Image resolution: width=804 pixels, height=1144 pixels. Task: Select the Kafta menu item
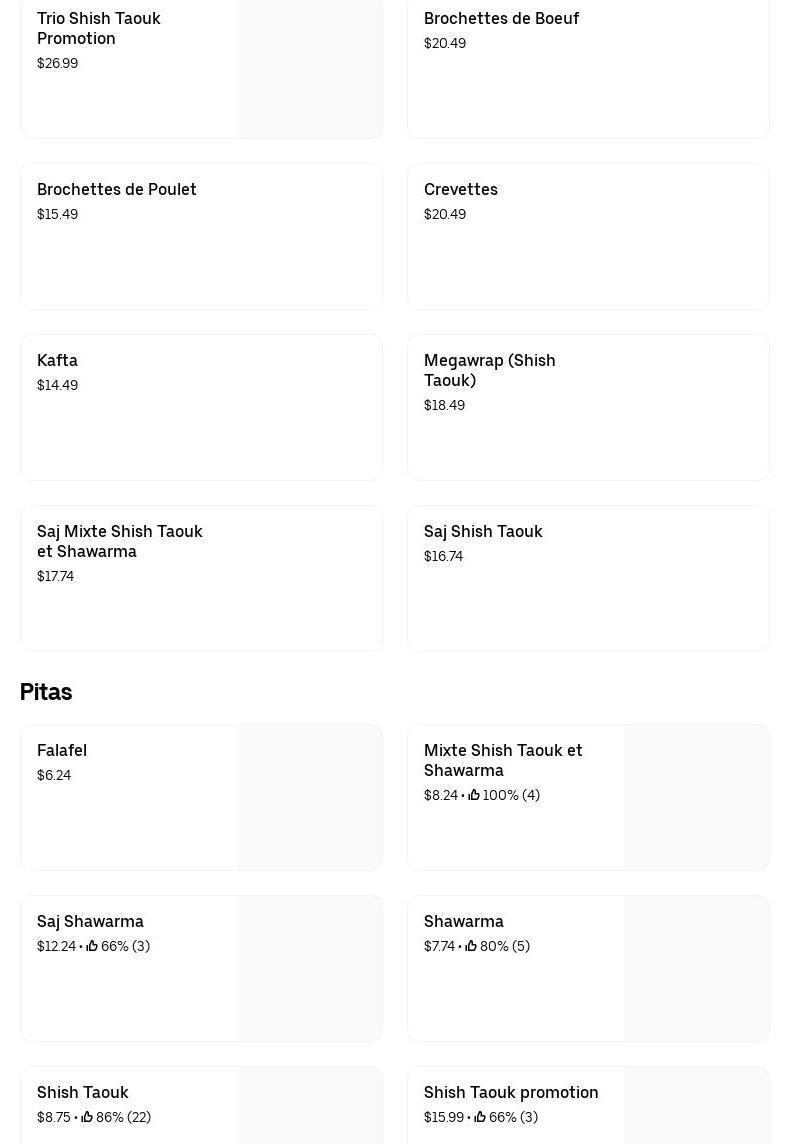tap(57, 360)
